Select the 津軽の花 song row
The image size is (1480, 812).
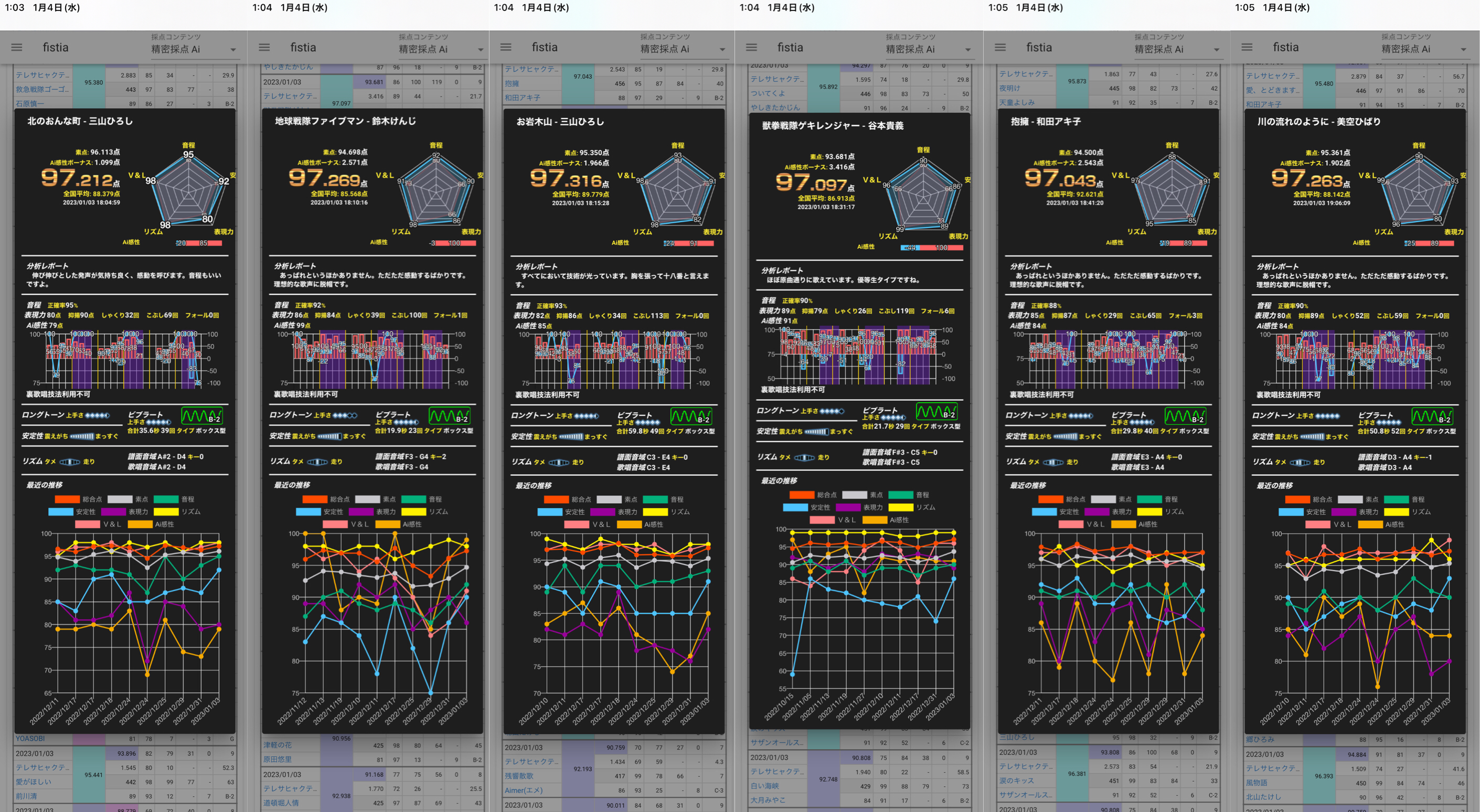[x=278, y=745]
